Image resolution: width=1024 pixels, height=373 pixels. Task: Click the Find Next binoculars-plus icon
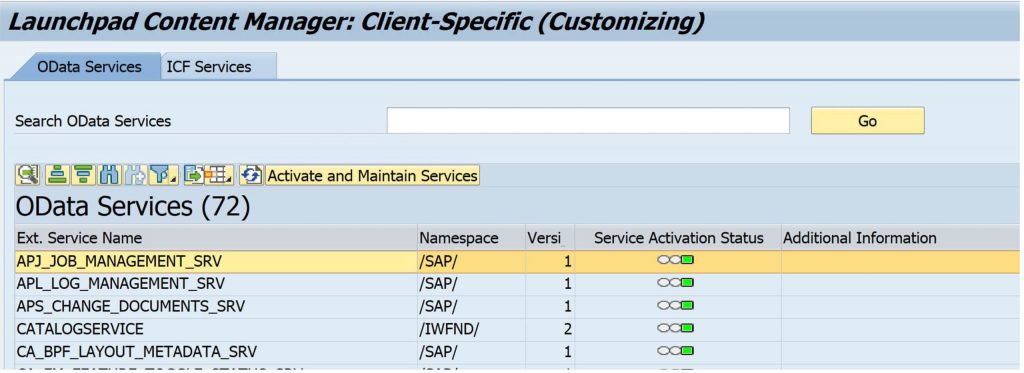coord(135,175)
